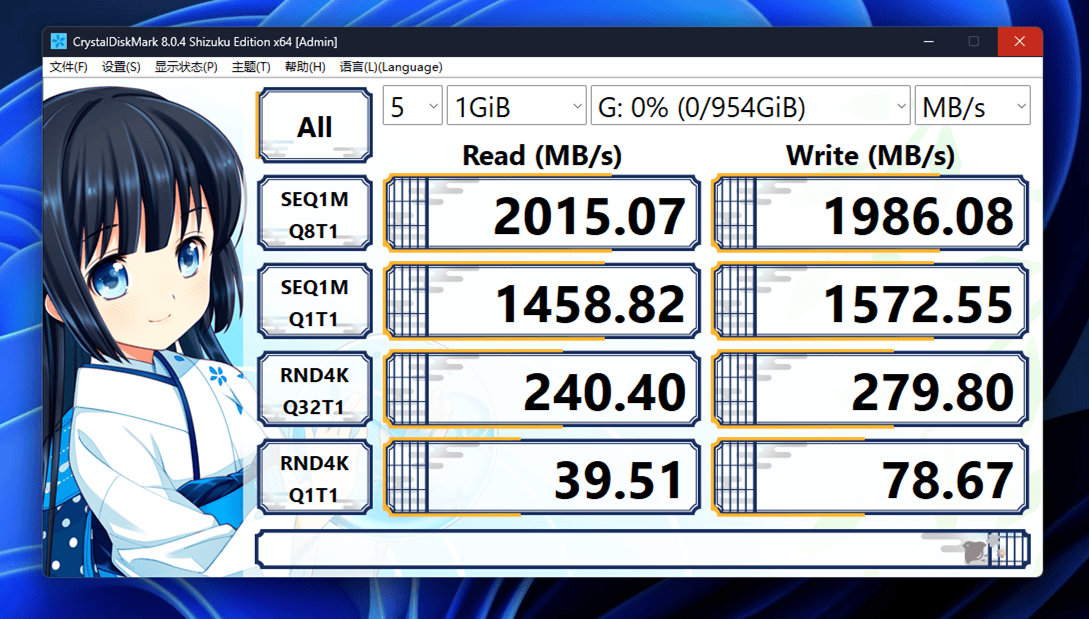Image resolution: width=1089 pixels, height=619 pixels.
Task: Click the SEQ1M Q8T1 write result 1986.08
Action: [x=870, y=213]
